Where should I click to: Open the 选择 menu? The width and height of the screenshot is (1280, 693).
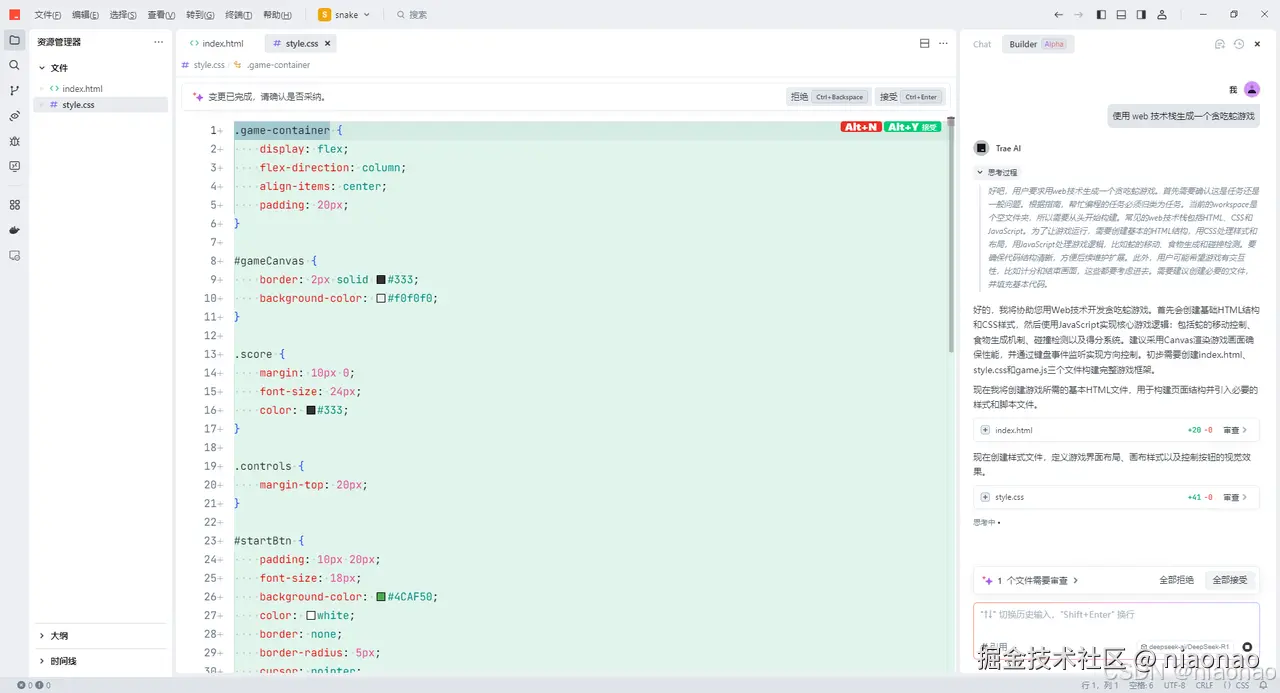(x=123, y=15)
